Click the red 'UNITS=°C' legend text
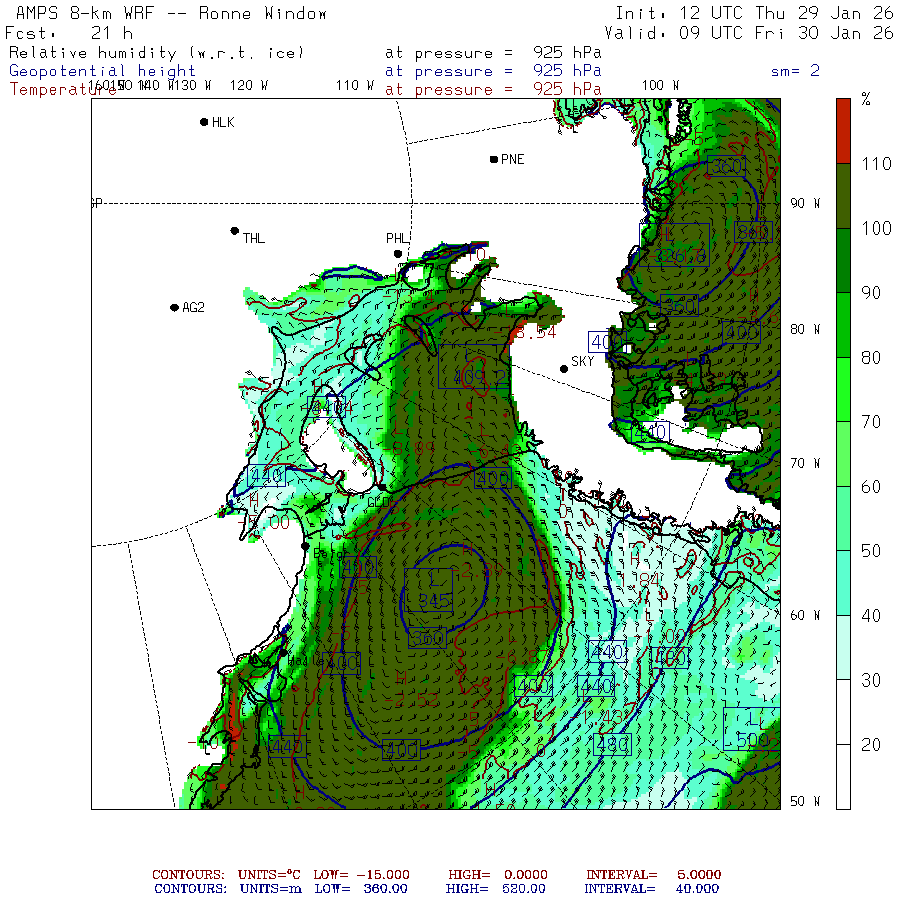 269,875
